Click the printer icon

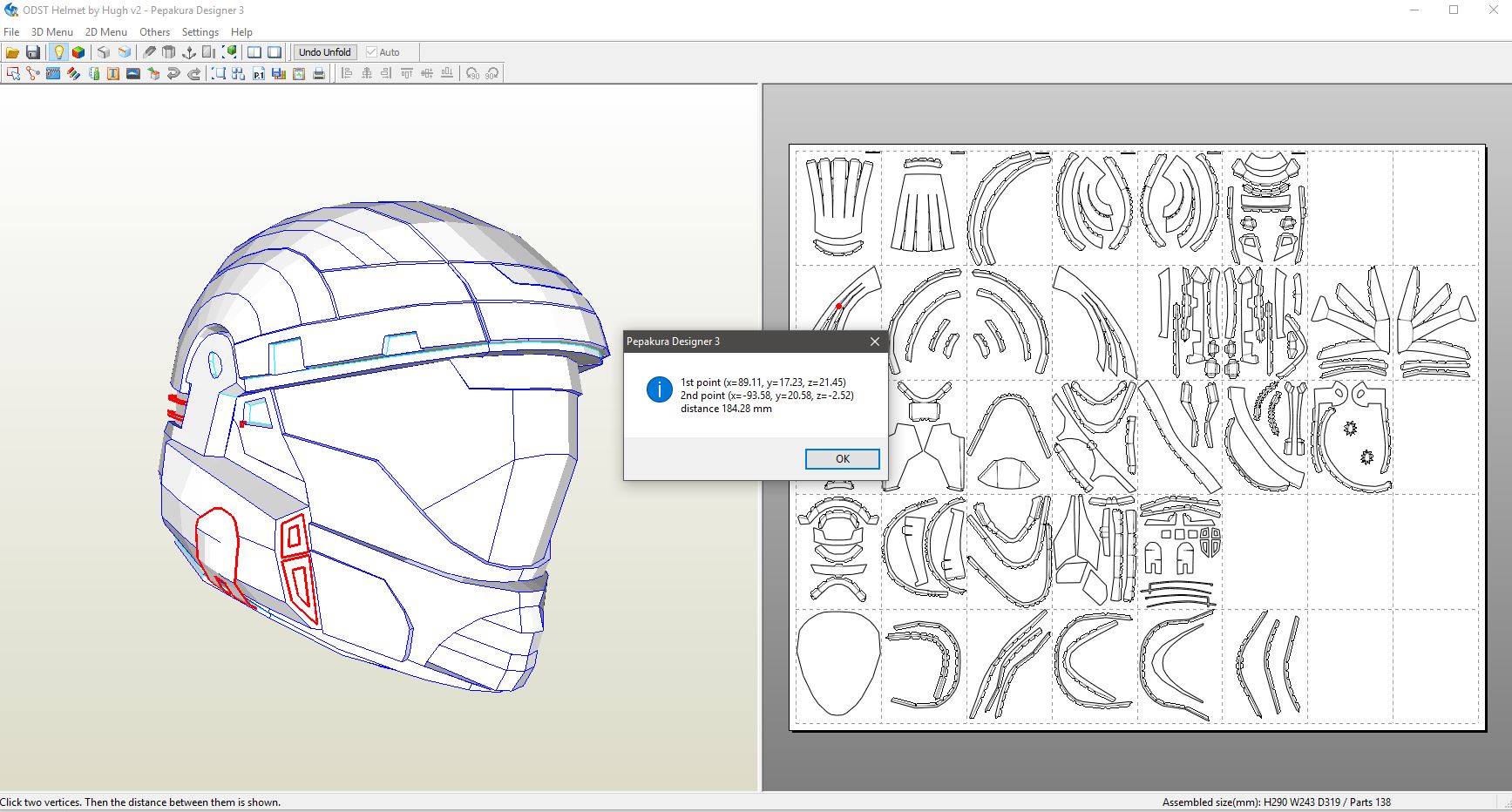[x=319, y=73]
